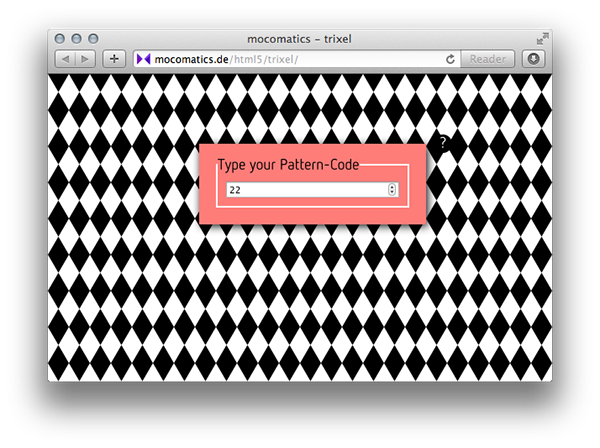The height and width of the screenshot is (448, 600).
Task: Open the question mark help button
Action: 443,143
